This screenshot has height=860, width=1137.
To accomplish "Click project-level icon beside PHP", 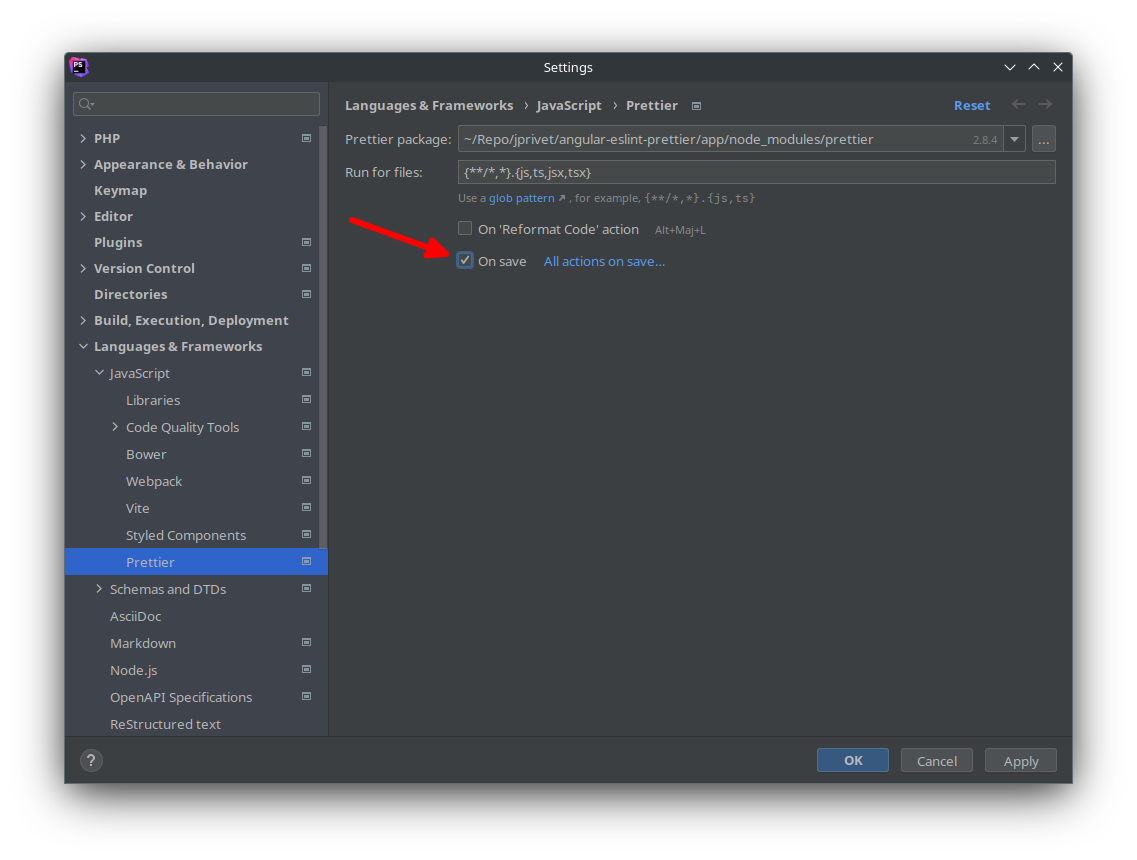I will click(x=307, y=138).
